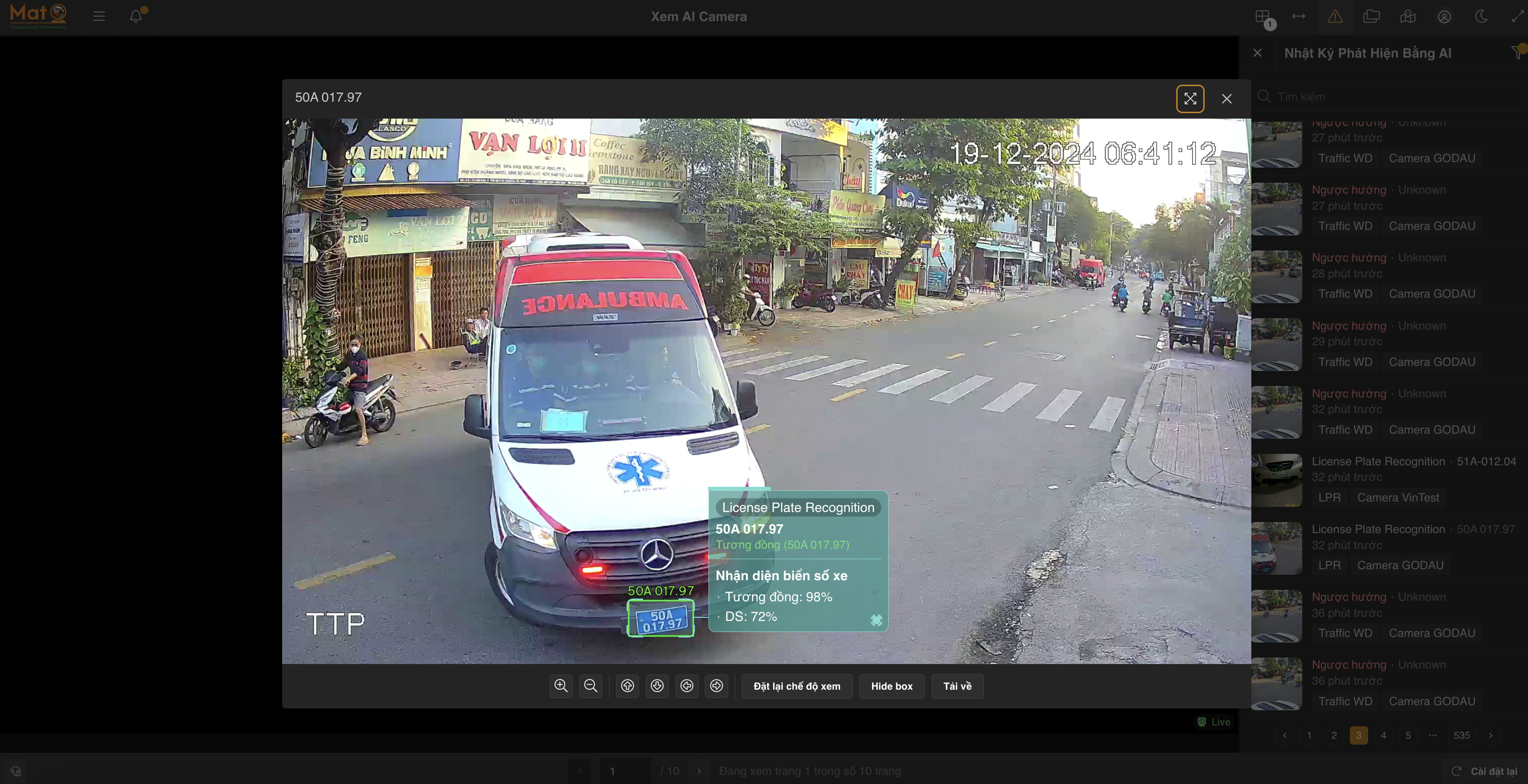Toggle Hide box for detection overlay
Viewport: 1528px width, 784px height.
tap(891, 686)
